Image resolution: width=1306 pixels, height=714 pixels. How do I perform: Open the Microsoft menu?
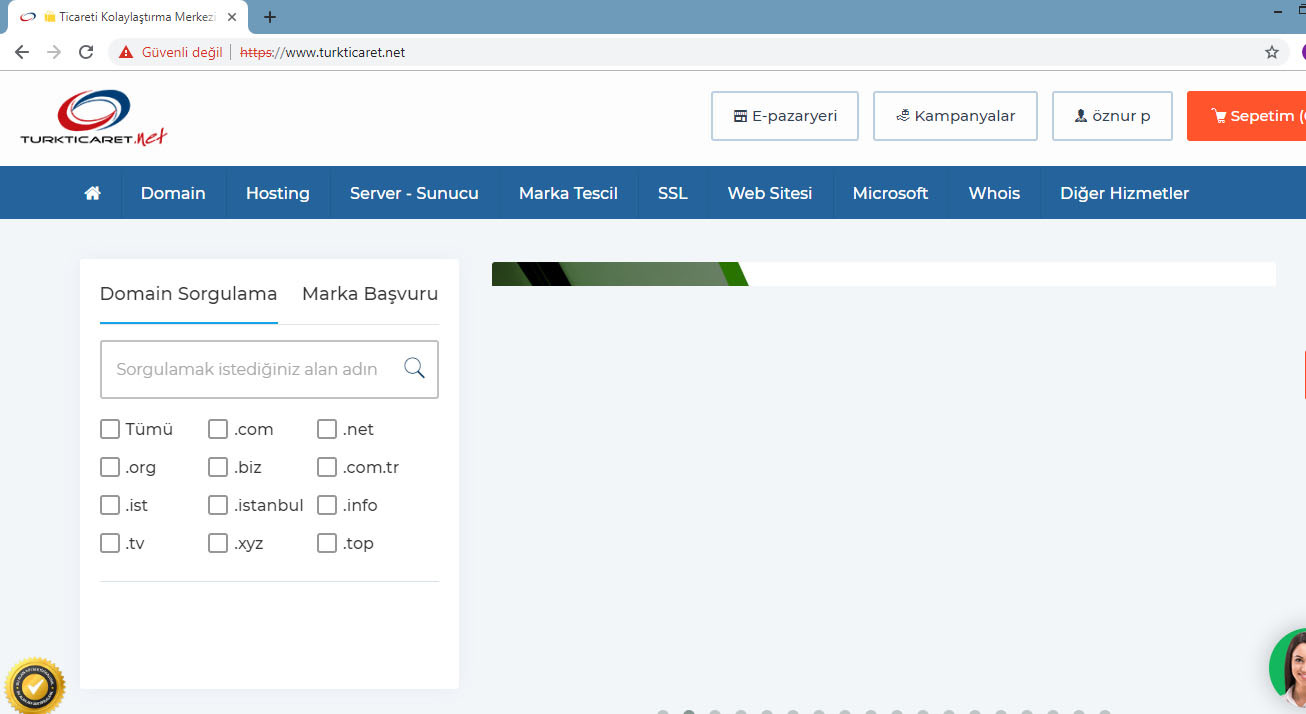point(890,193)
